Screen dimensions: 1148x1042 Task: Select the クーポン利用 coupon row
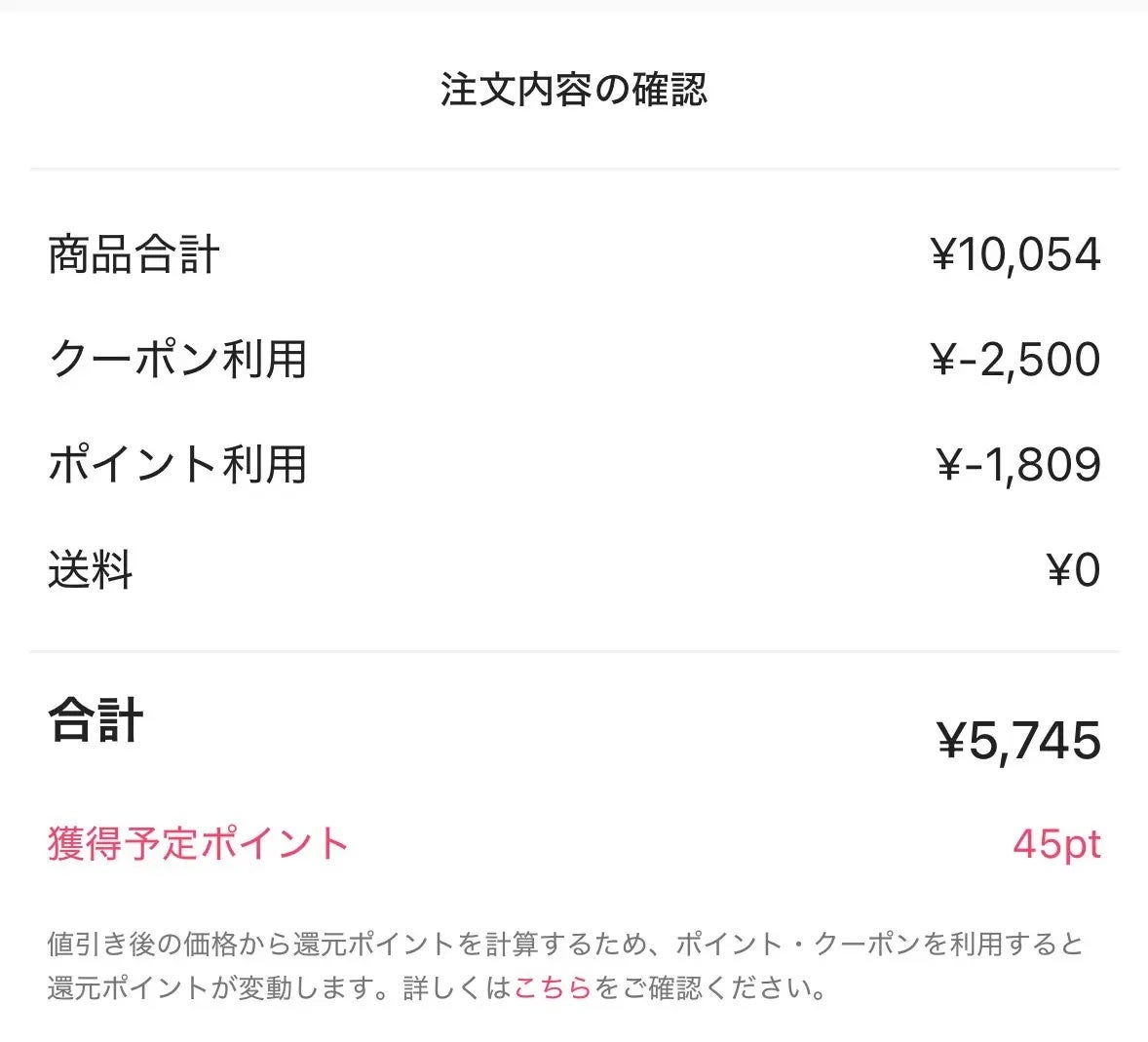click(178, 358)
